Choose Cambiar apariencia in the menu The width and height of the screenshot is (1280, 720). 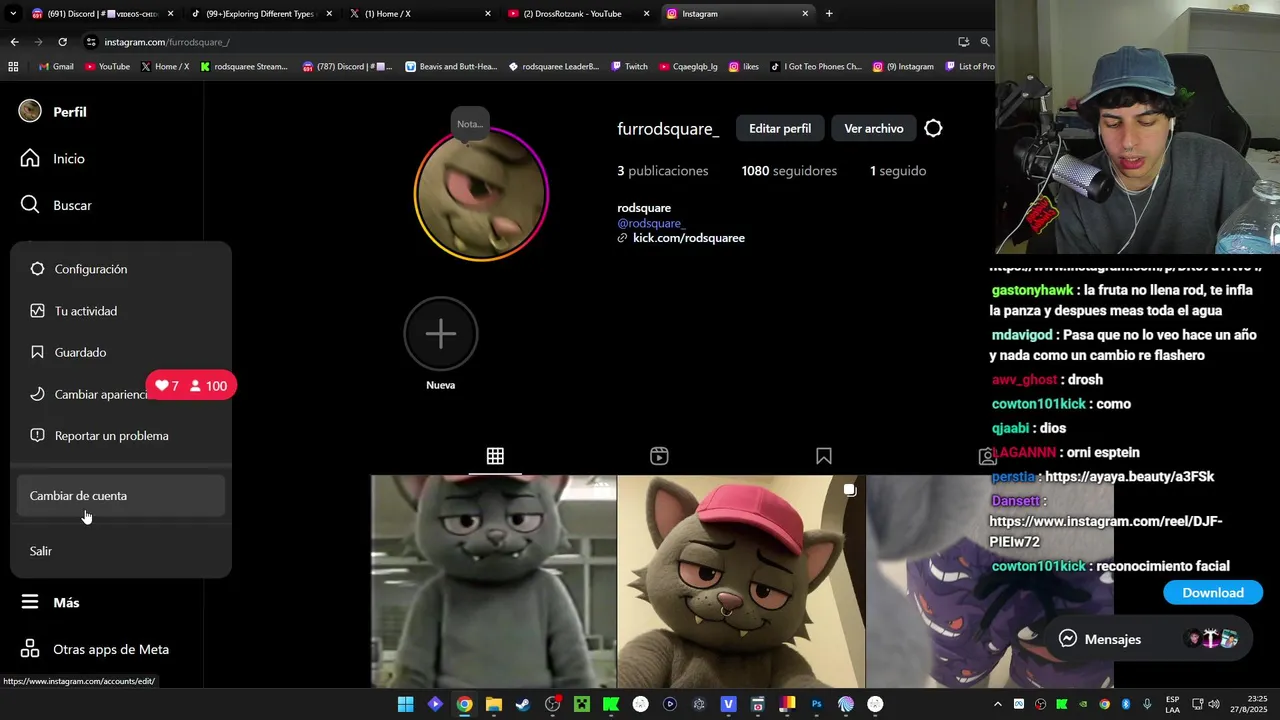[x=88, y=394]
